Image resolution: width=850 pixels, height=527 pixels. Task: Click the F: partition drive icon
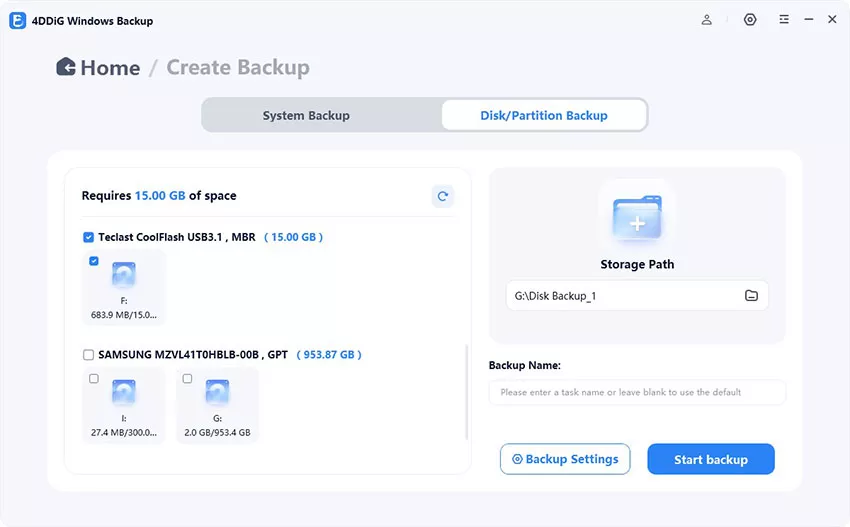click(x=124, y=275)
